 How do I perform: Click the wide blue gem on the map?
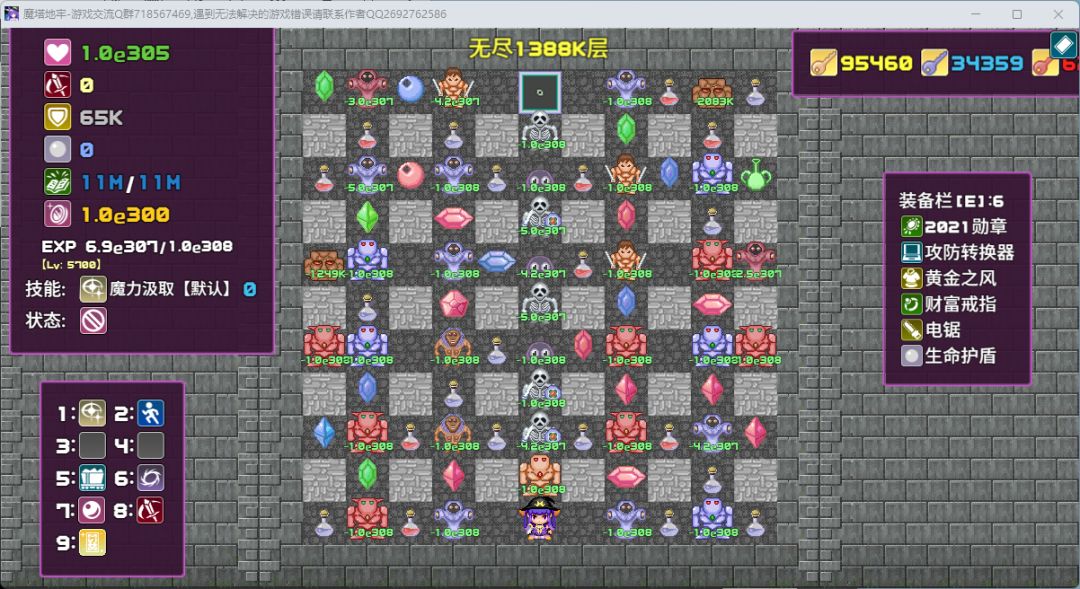point(497,261)
